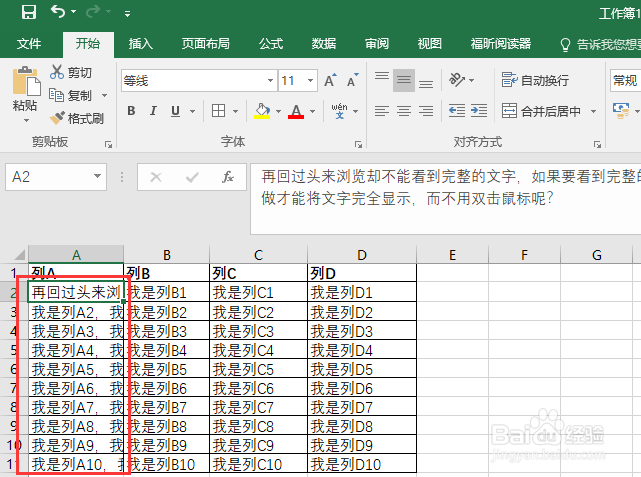Screen dimensions: 641x477
Task: Click 合并后居中 merge and center
Action: 541,111
